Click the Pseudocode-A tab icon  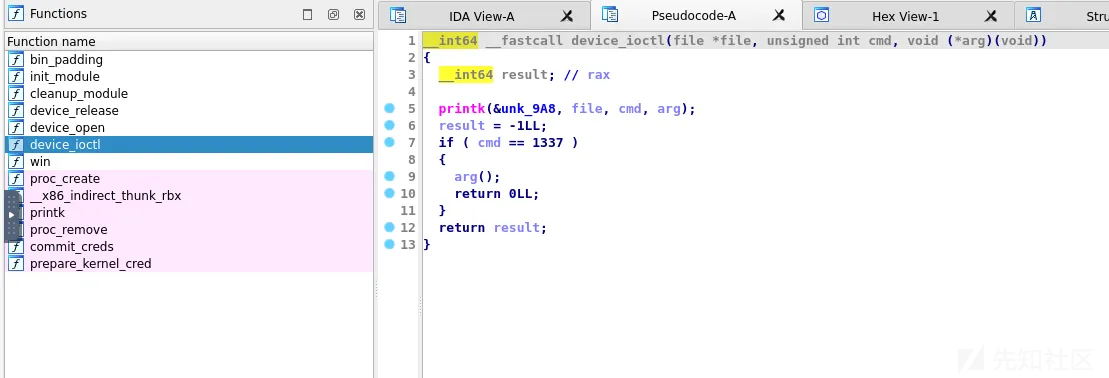[x=610, y=15]
